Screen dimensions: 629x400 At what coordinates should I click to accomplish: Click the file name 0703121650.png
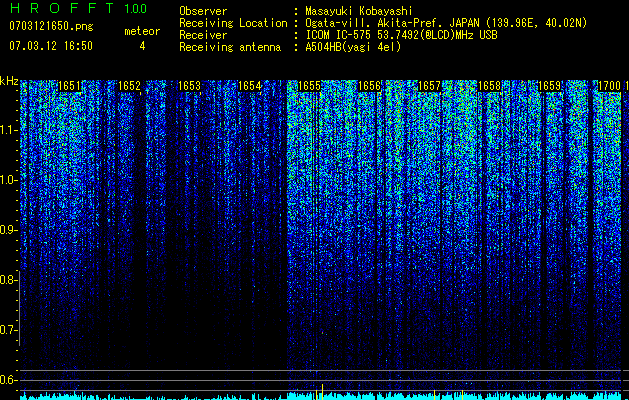click(x=51, y=27)
